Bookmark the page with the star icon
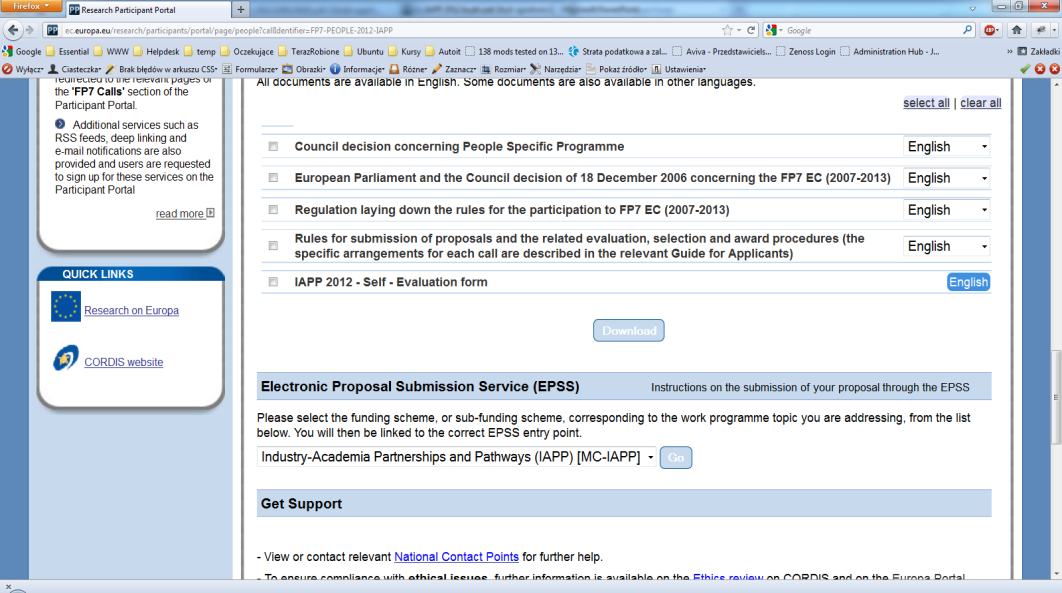 727,30
